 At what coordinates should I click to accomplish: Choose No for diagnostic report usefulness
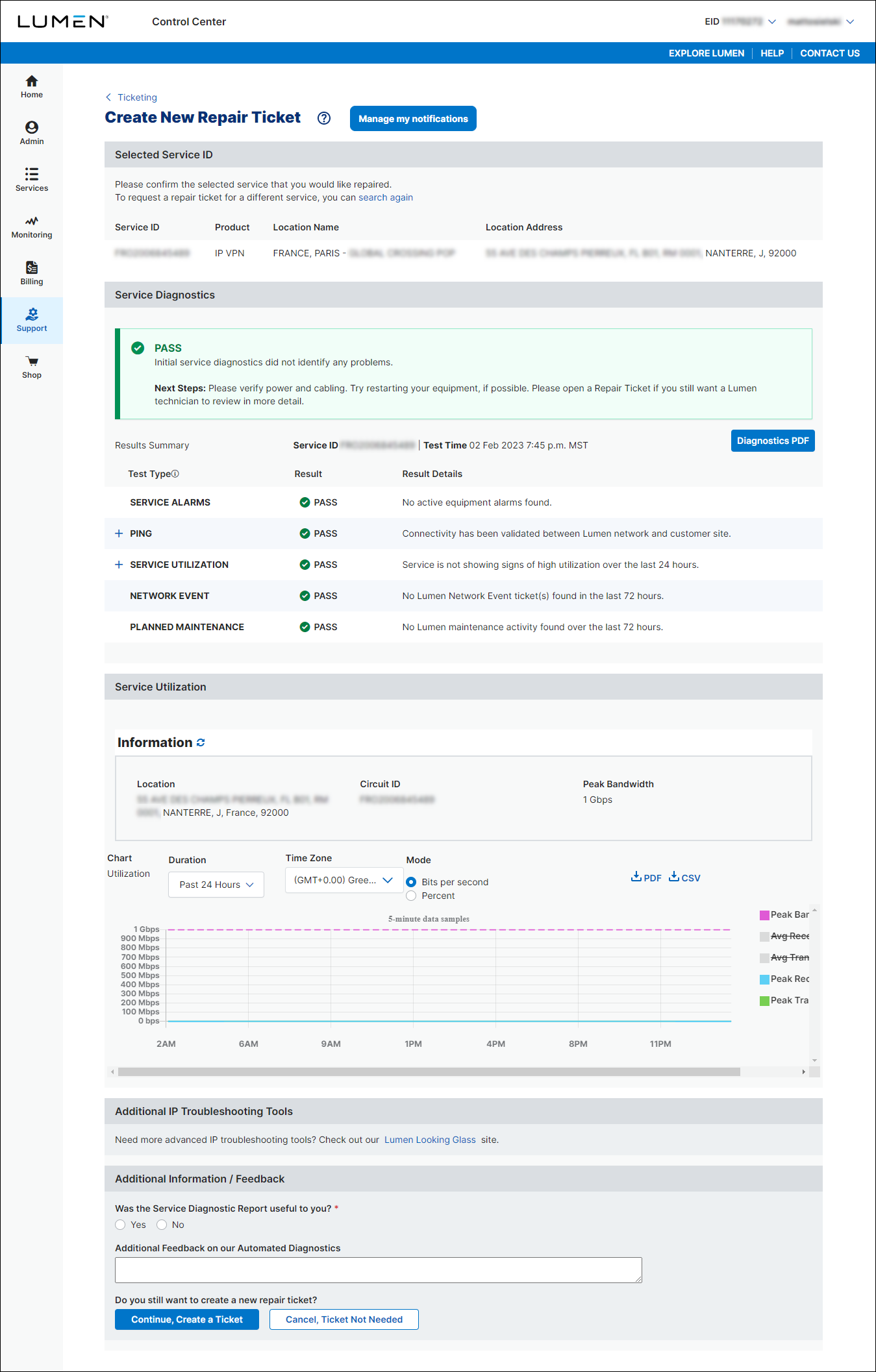(x=162, y=1225)
